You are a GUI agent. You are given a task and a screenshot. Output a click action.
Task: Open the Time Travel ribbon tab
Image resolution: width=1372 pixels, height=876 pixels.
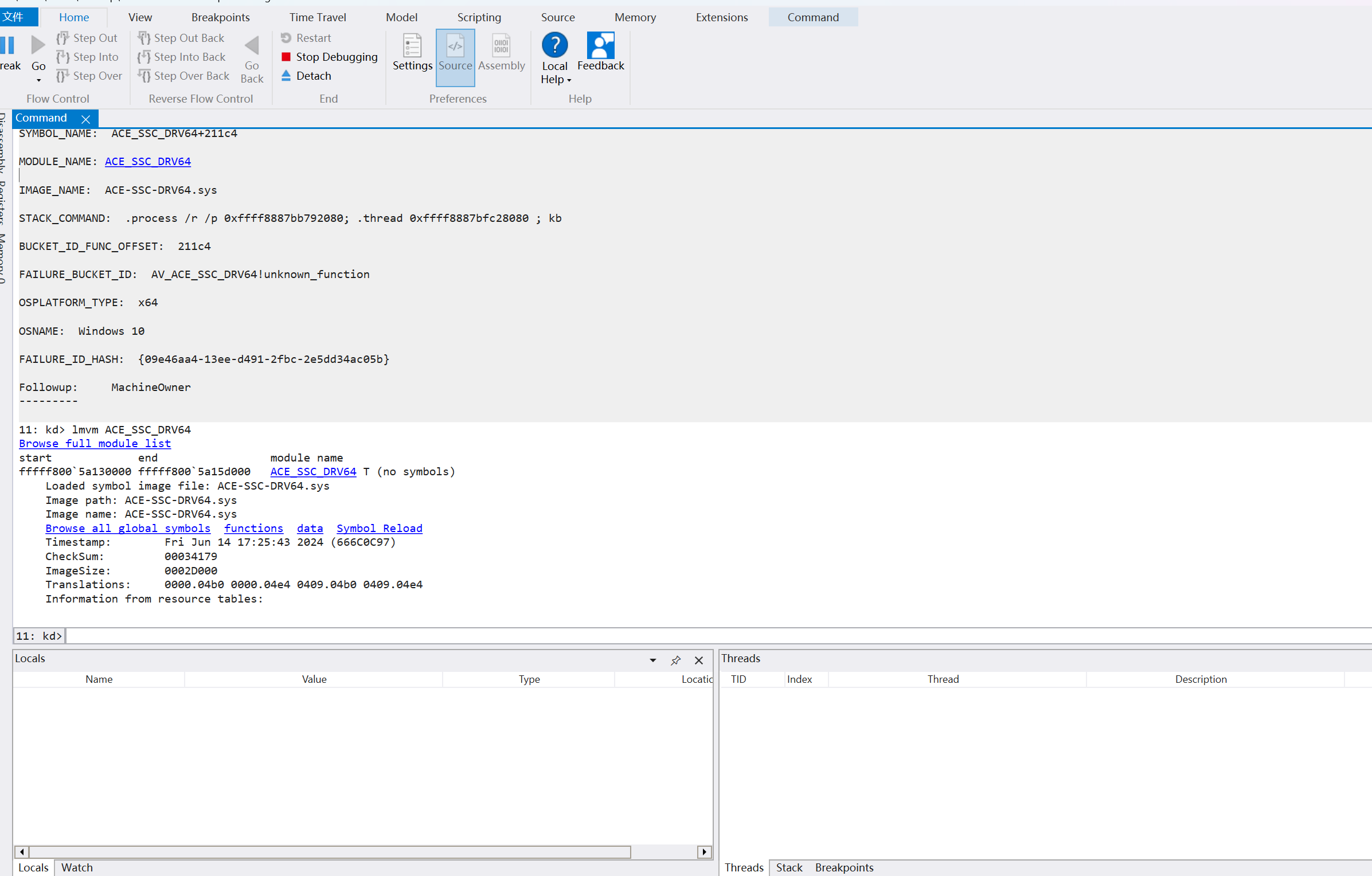coord(318,17)
